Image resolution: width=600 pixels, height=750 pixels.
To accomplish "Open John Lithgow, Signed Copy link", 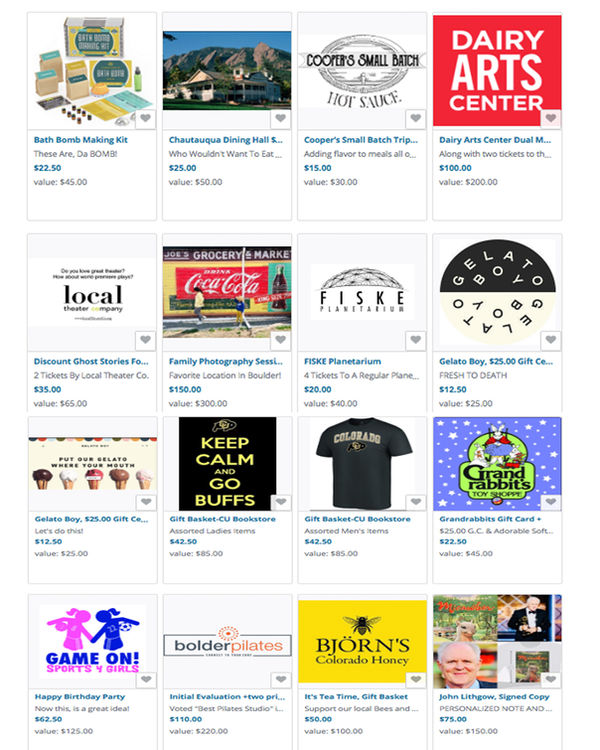I will [494, 697].
